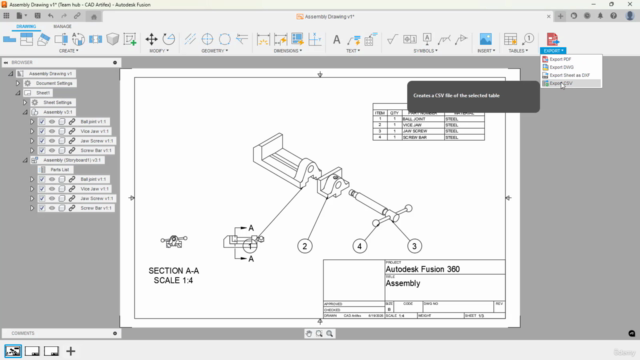The image size is (640, 360).
Task: Select the Center Mark Pattern circle tool
Action: (x=224, y=39)
